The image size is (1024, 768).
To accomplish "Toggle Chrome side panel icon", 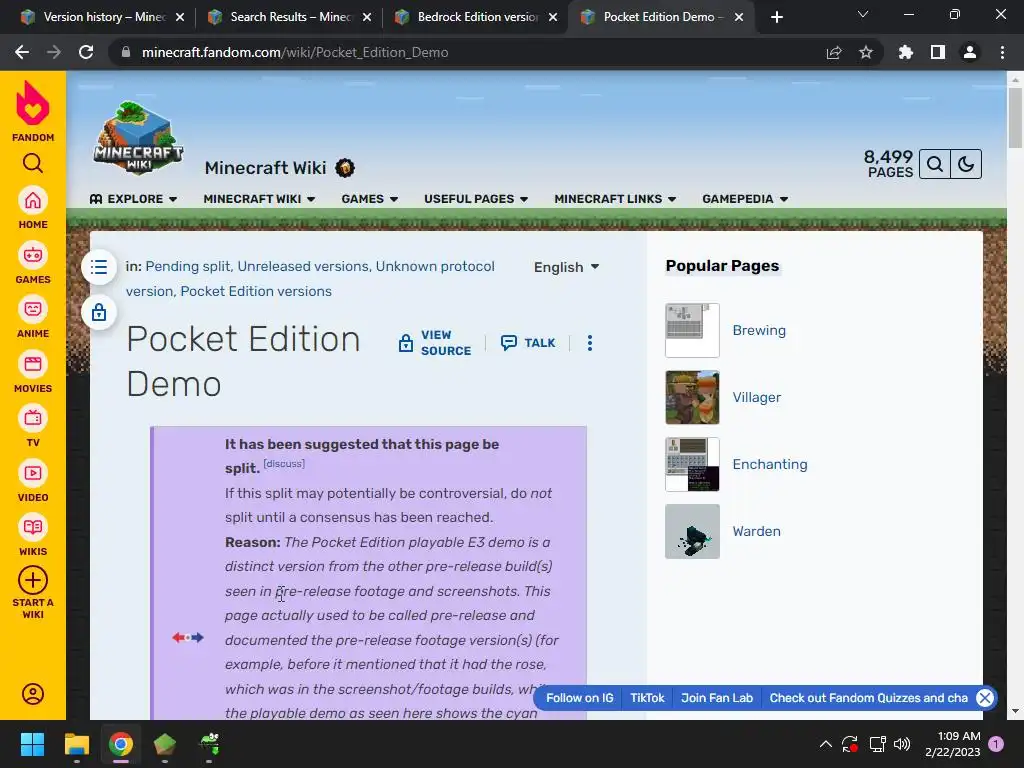I will click(x=938, y=52).
